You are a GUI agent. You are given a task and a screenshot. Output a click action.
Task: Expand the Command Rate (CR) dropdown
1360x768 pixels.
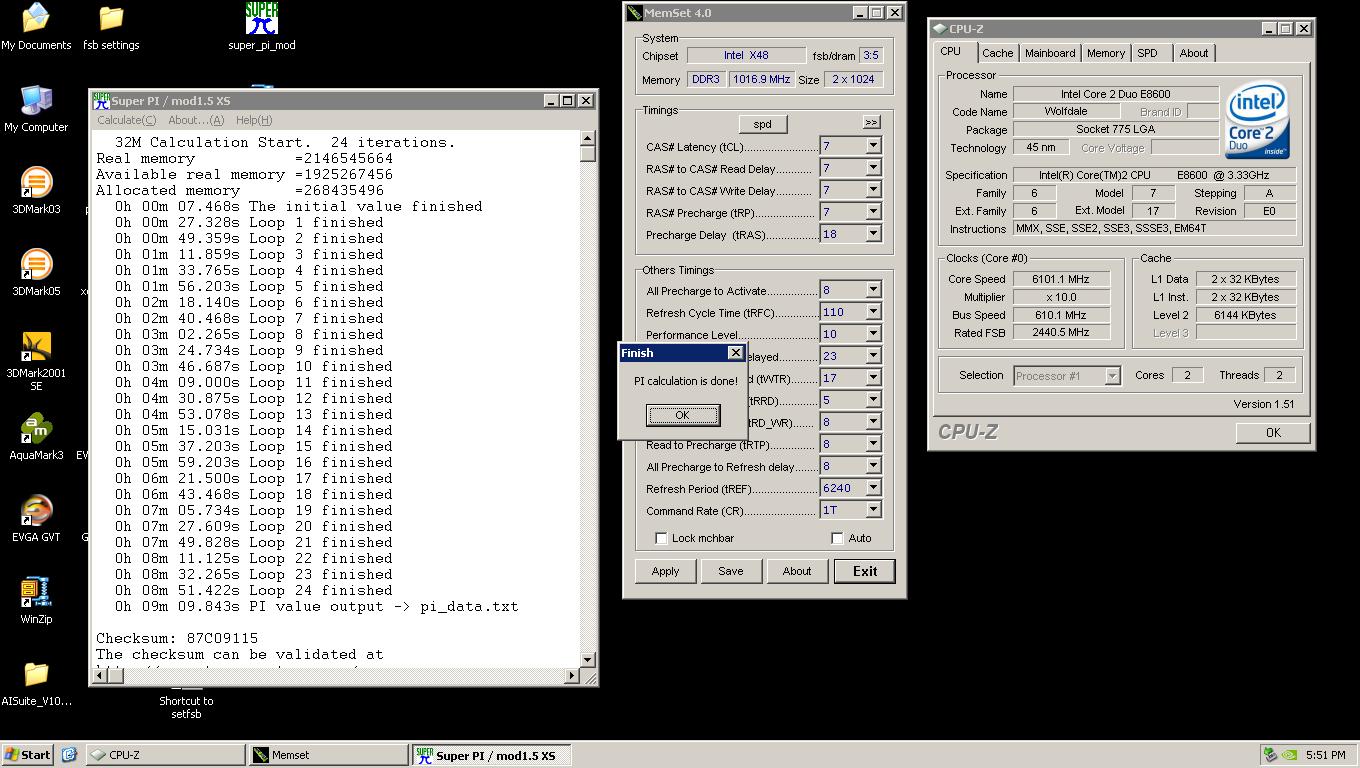[x=873, y=510]
